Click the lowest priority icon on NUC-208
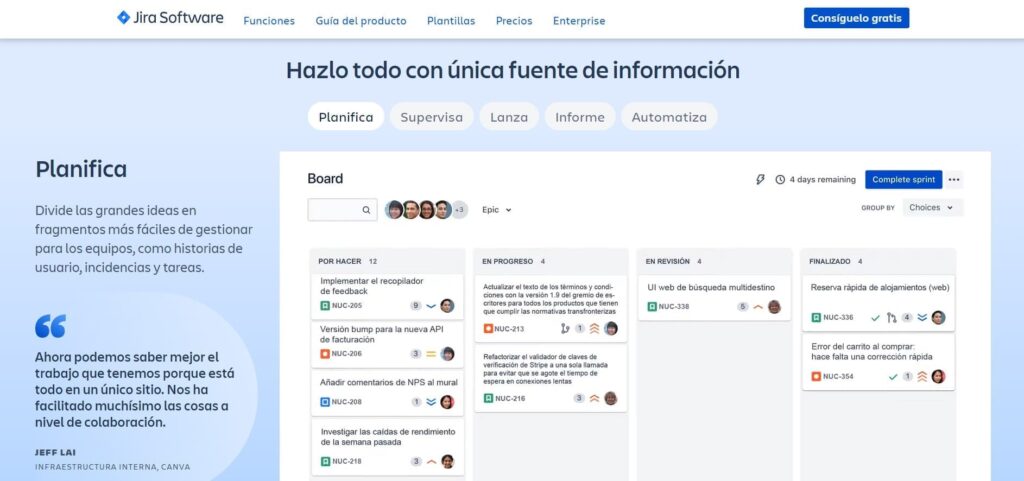This screenshot has width=1024, height=481. [431, 402]
